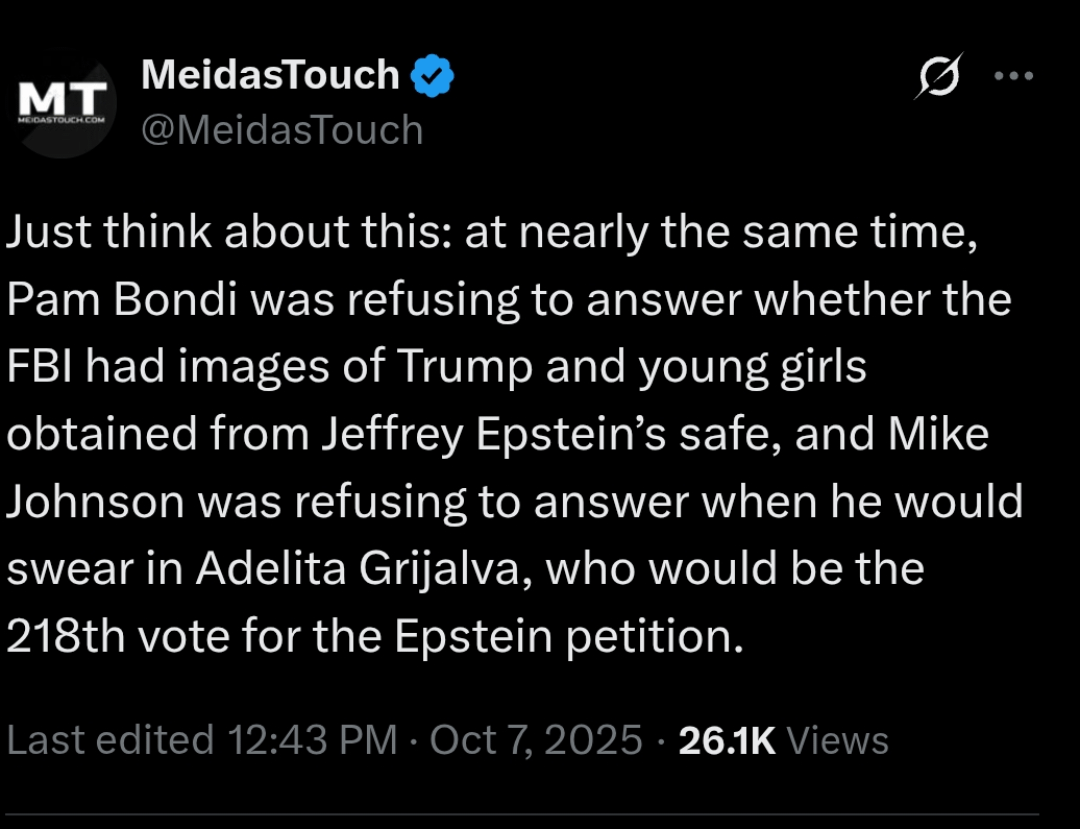This screenshot has height=829, width=1080.
Task: Open the MeidasTouch MT profile avatar
Action: (66, 104)
